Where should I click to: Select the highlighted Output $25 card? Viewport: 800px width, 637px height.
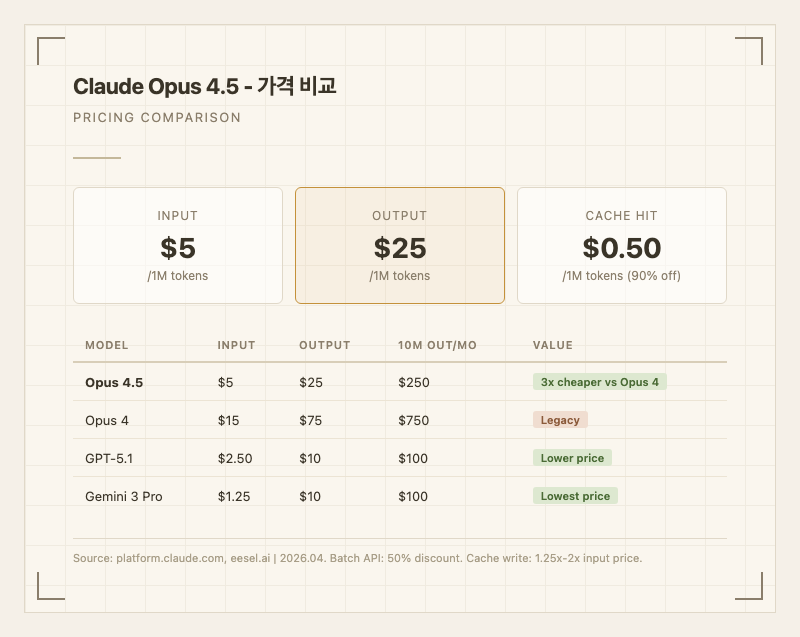click(x=400, y=245)
